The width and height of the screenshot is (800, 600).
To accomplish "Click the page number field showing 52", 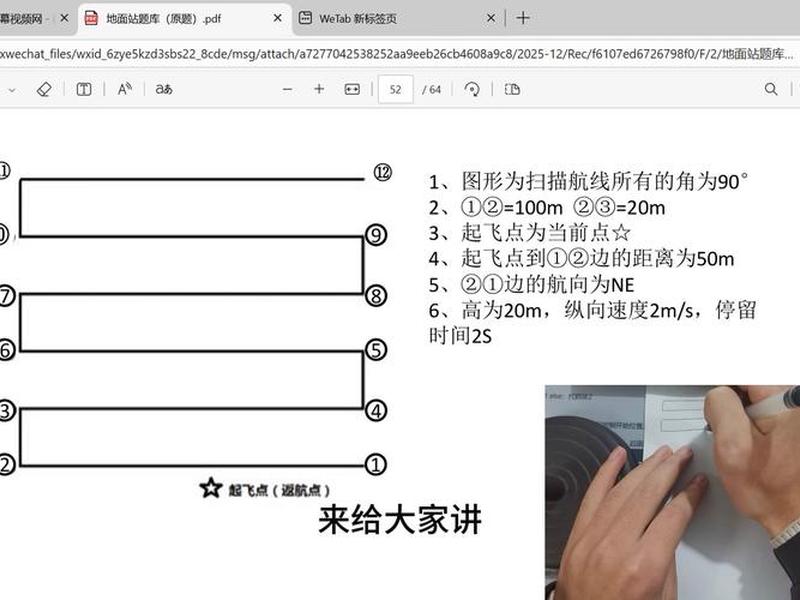I will tap(395, 89).
